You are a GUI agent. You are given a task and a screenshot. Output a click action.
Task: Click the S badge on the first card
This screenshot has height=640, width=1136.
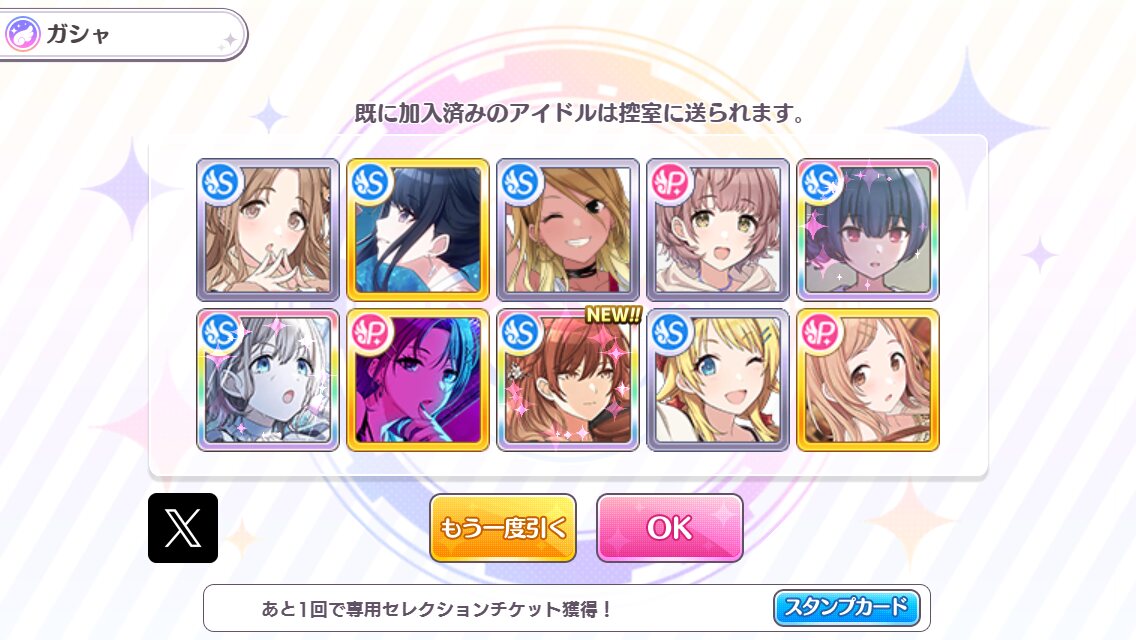point(221,183)
